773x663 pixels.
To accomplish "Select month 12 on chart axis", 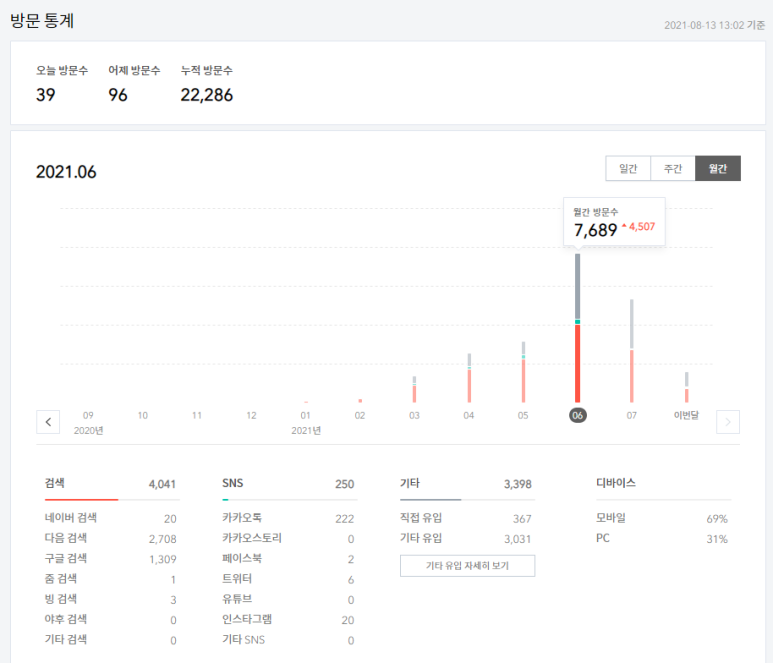I will 251,416.
